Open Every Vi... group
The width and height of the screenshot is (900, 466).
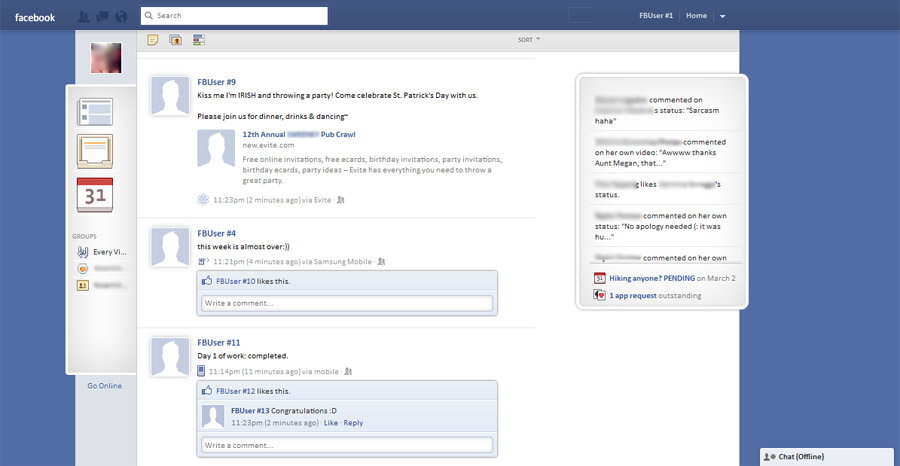coord(110,252)
